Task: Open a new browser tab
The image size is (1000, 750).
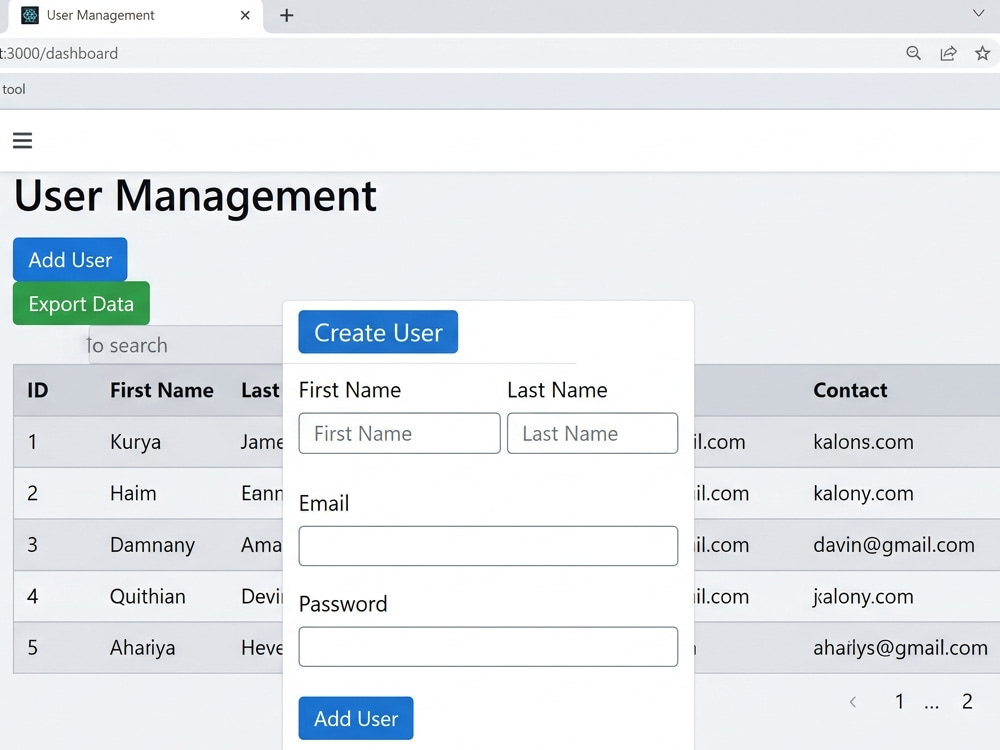Action: [287, 15]
